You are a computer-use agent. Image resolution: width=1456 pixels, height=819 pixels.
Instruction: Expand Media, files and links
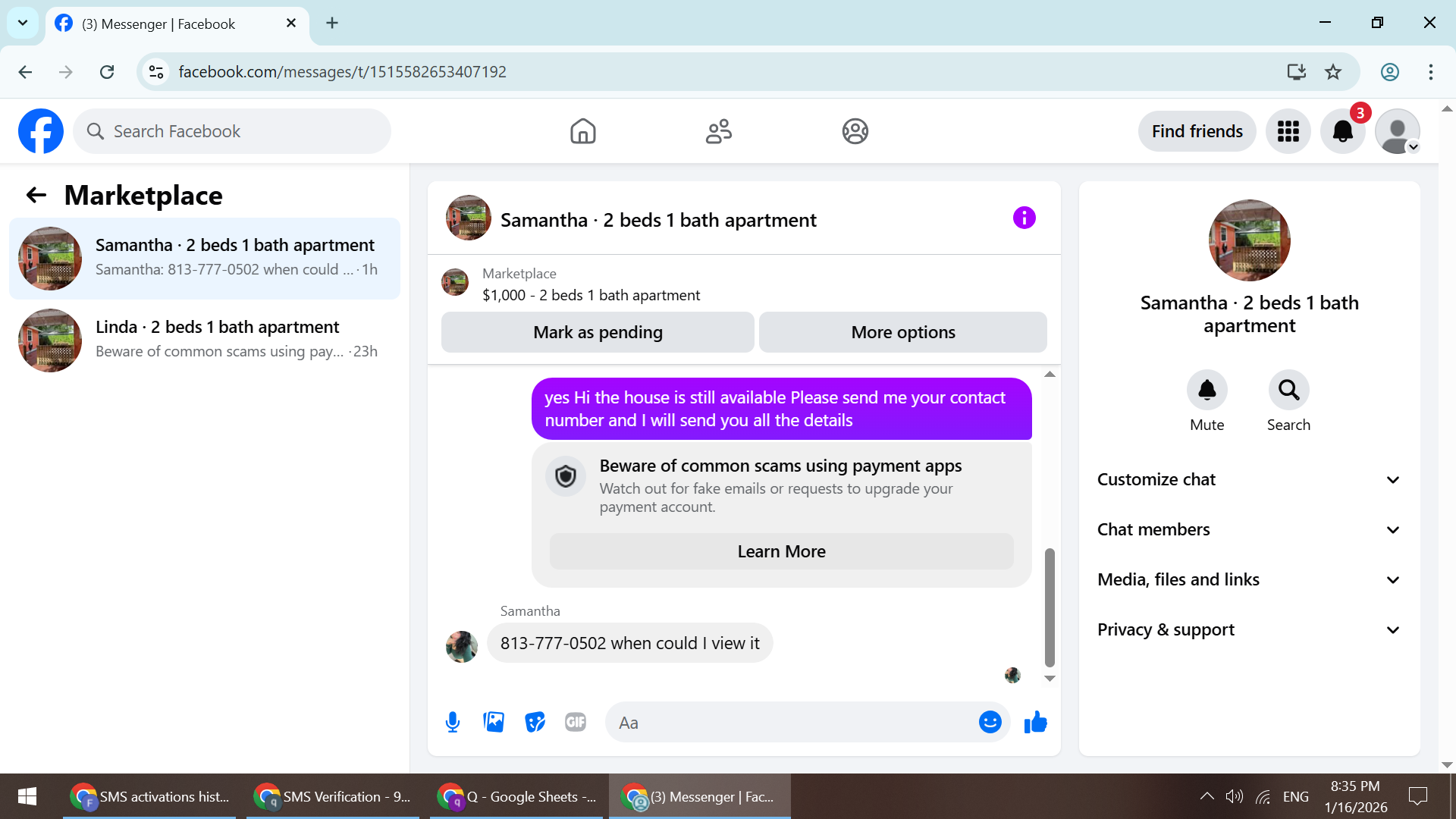[x=1249, y=579]
